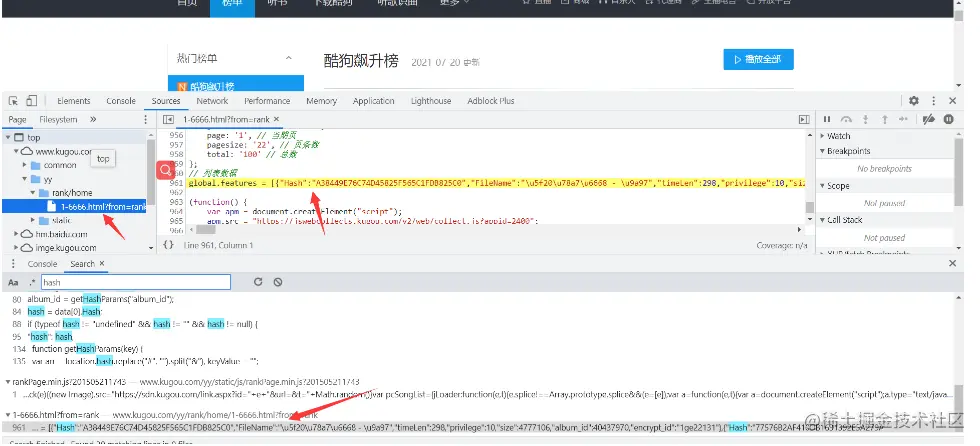Click the single step icon
Viewport: 980px width, 446px height.
903,119
